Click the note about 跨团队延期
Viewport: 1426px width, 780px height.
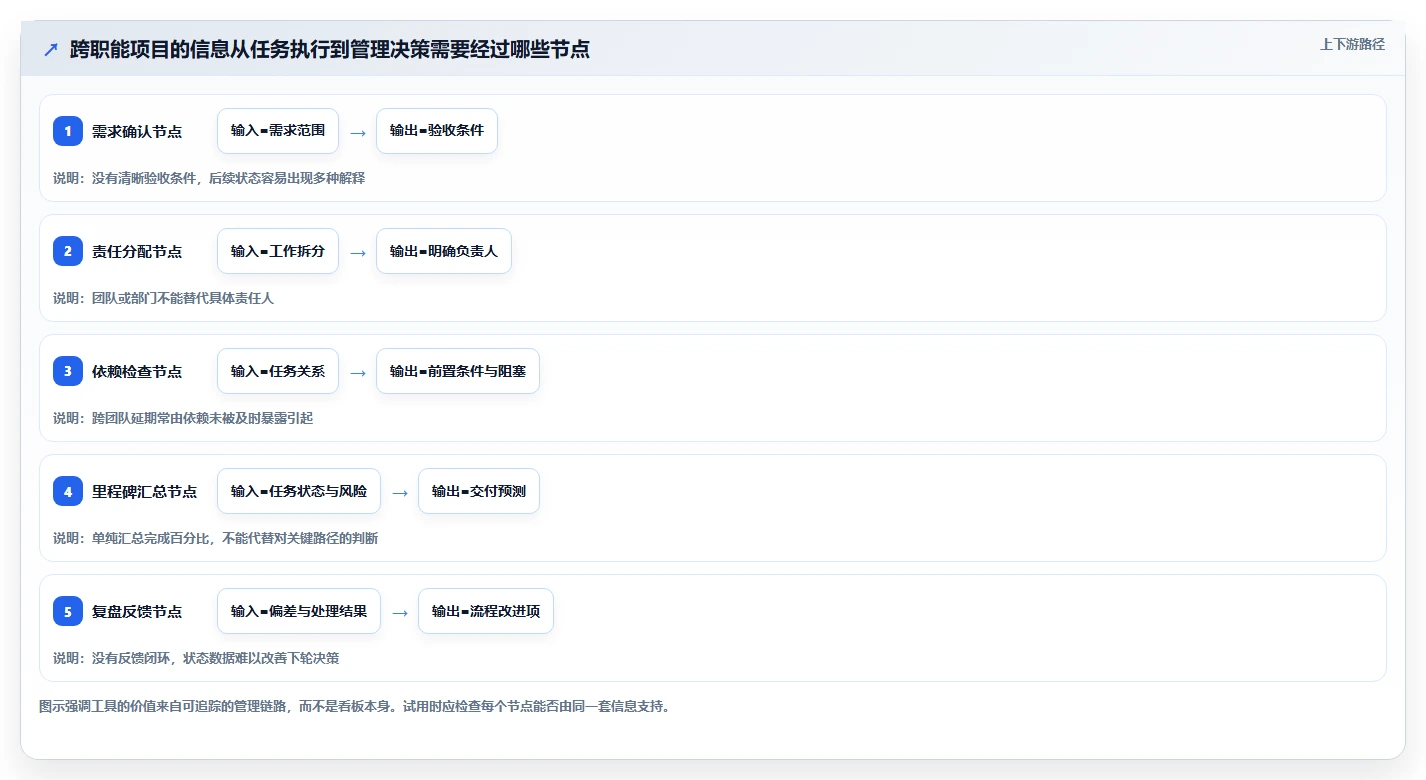tap(183, 418)
